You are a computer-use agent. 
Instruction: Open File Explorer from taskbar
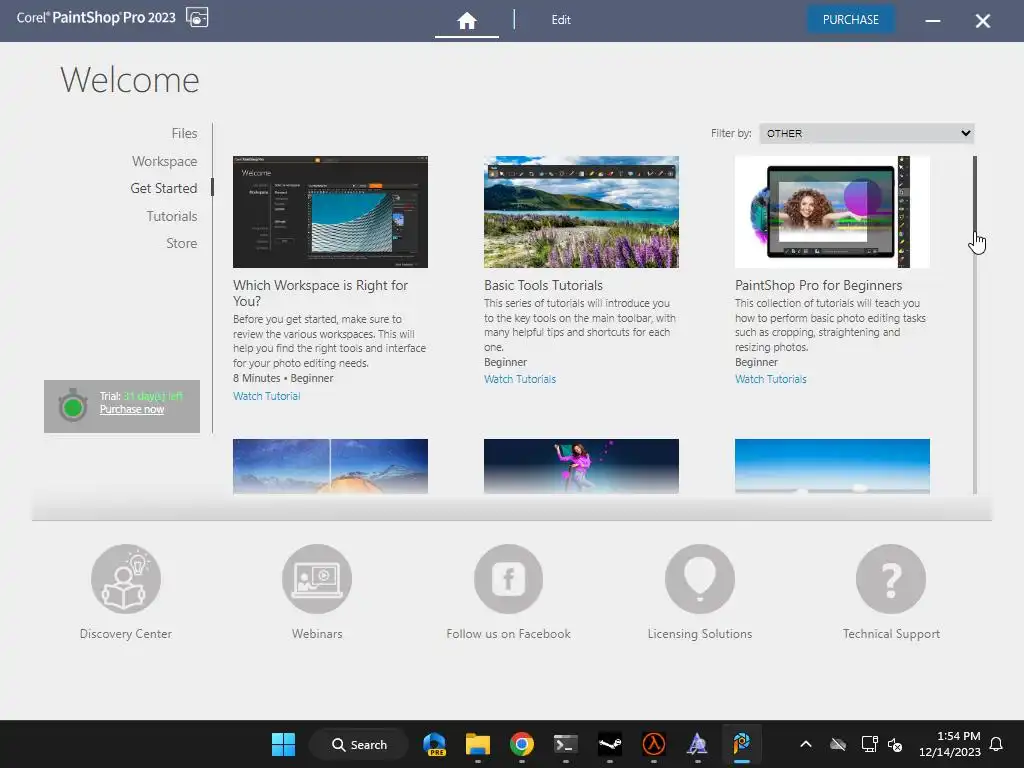[x=477, y=744]
